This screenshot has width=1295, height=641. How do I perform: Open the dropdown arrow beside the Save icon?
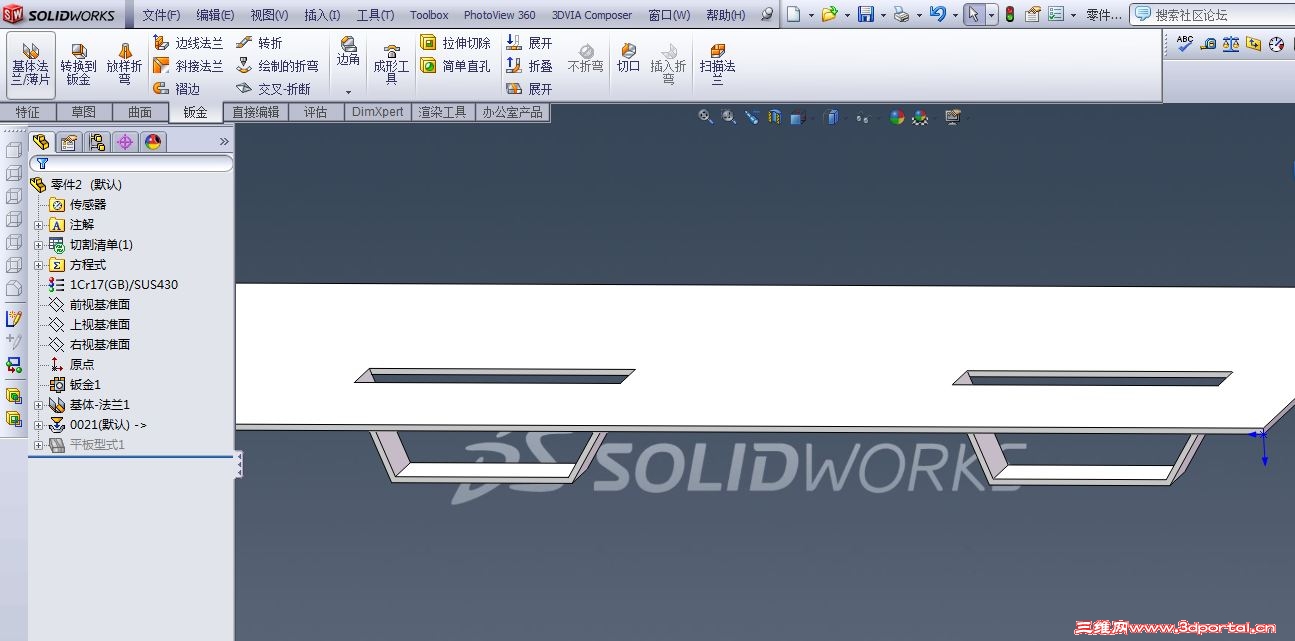click(x=883, y=15)
